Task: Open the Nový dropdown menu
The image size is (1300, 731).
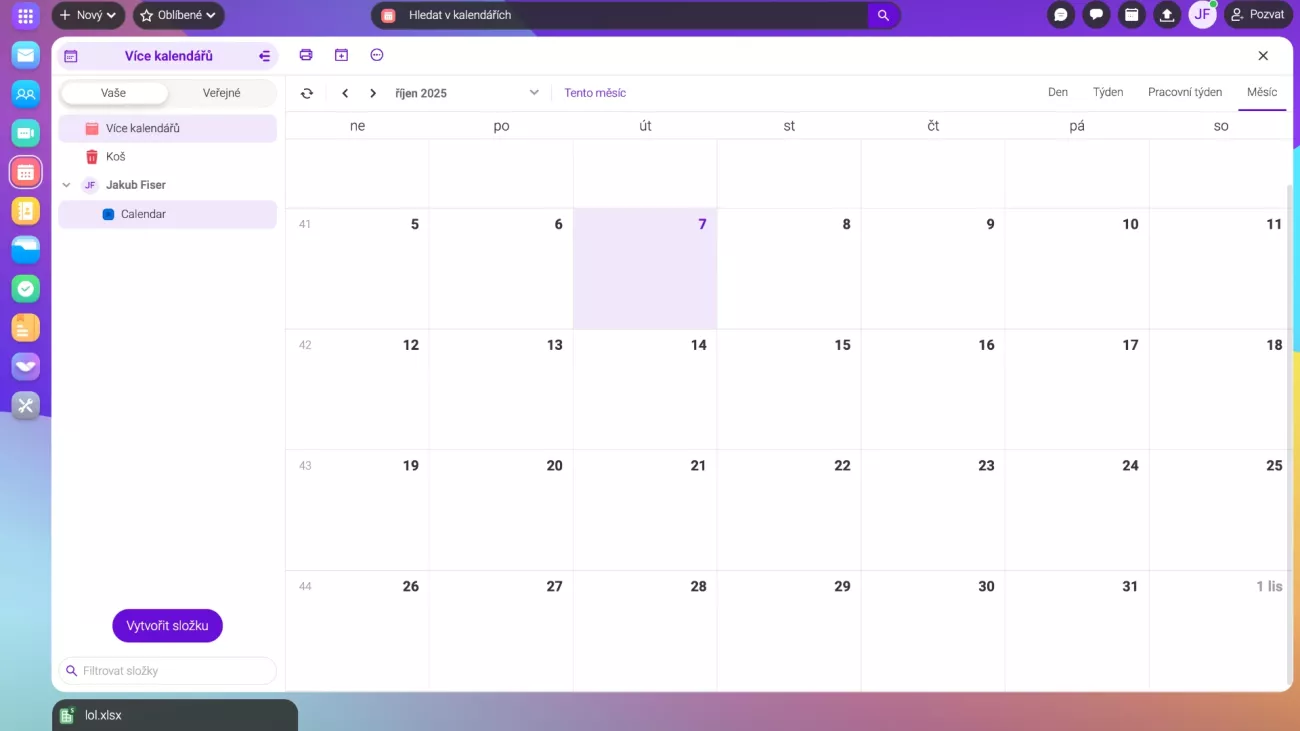Action: click(88, 15)
